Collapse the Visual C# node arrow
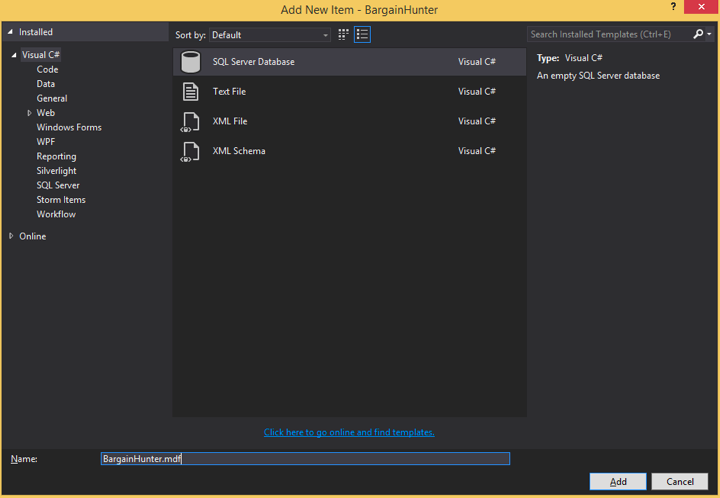The height and width of the screenshot is (498, 720). pos(14,55)
